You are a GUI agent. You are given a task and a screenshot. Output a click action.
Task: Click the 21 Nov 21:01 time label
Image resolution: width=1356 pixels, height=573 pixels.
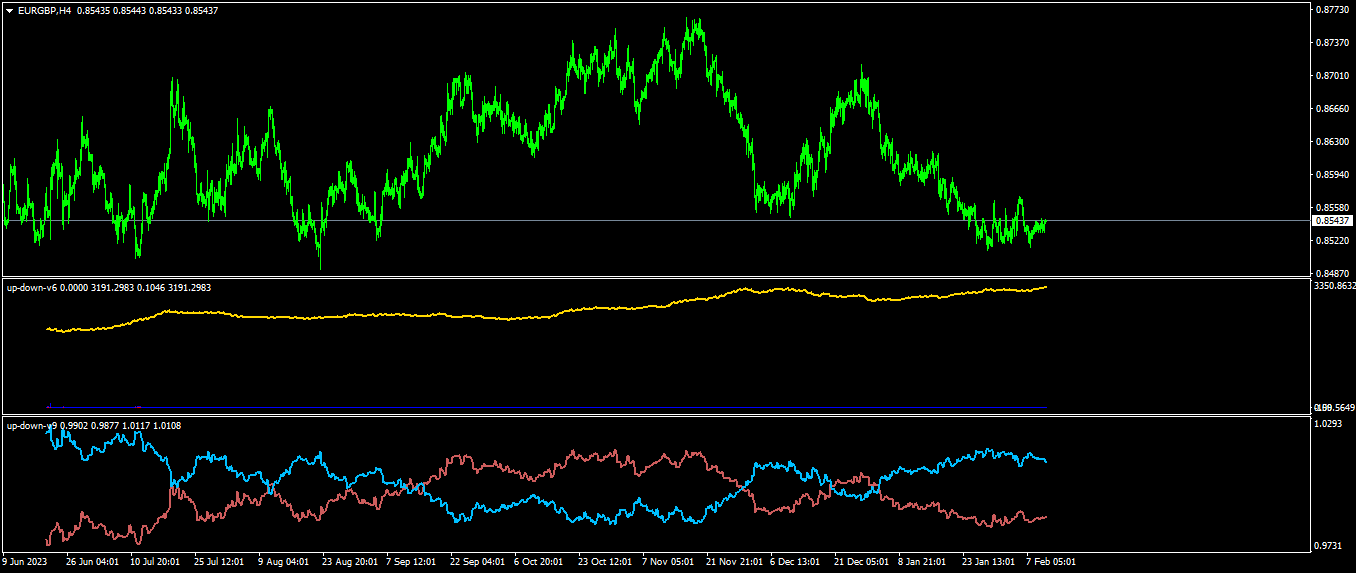pos(733,562)
